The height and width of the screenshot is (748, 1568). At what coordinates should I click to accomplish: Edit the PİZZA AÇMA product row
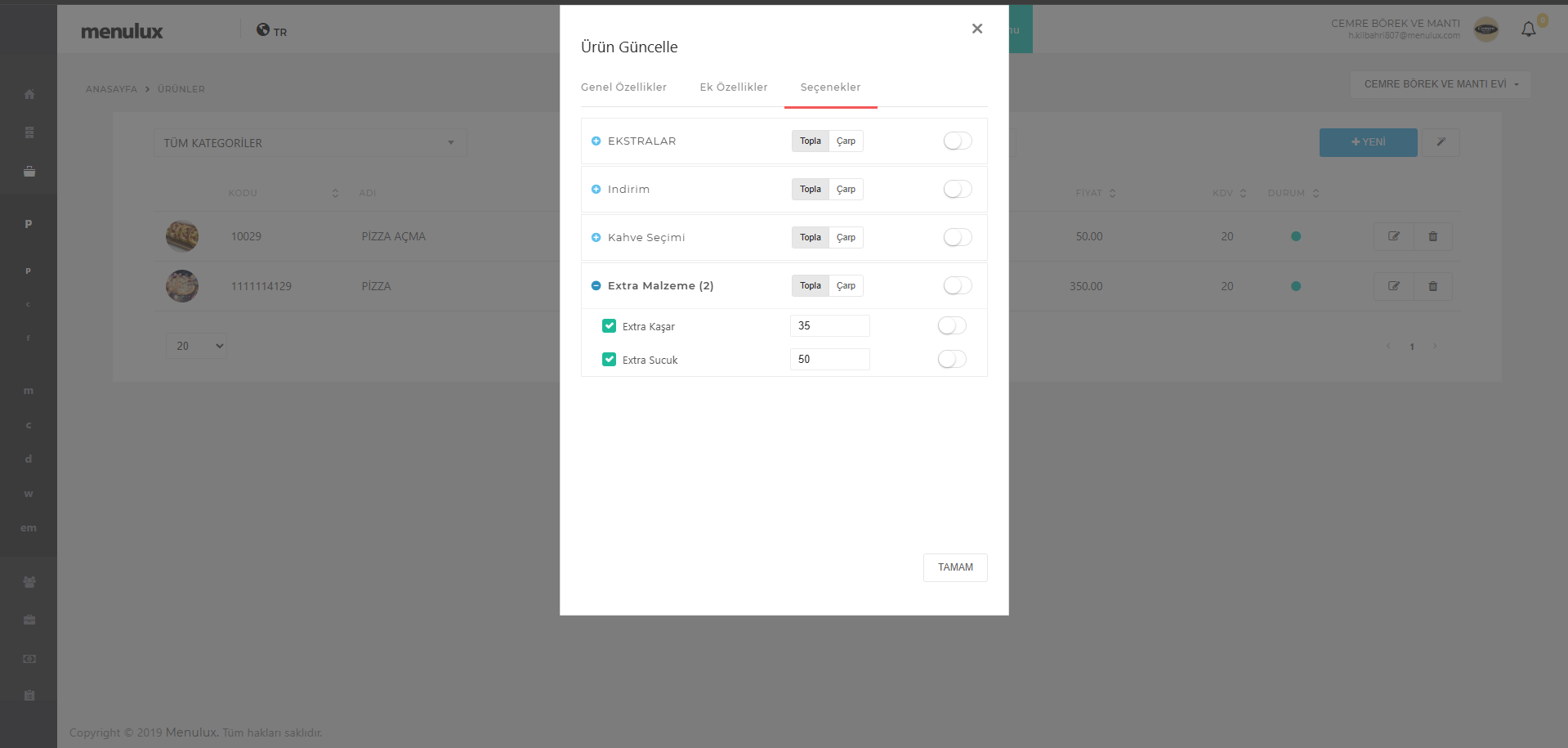click(1394, 236)
